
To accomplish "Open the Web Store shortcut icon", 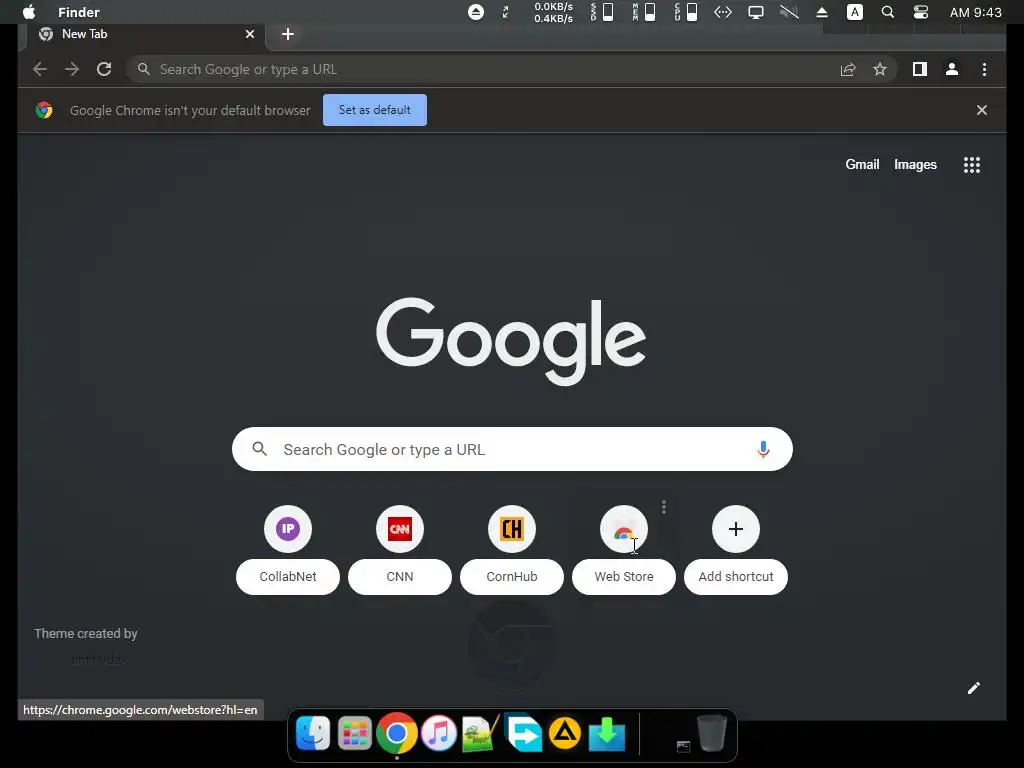I will tap(624, 529).
